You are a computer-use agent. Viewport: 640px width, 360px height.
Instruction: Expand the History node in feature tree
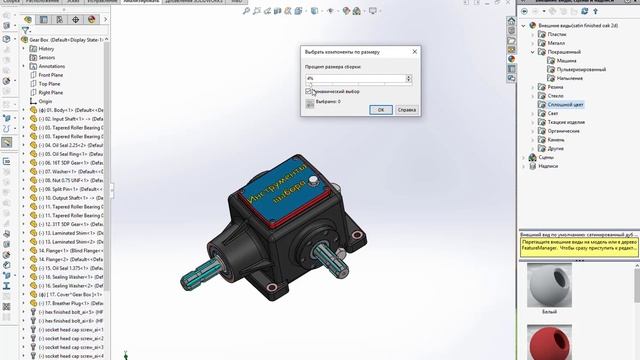point(23,49)
